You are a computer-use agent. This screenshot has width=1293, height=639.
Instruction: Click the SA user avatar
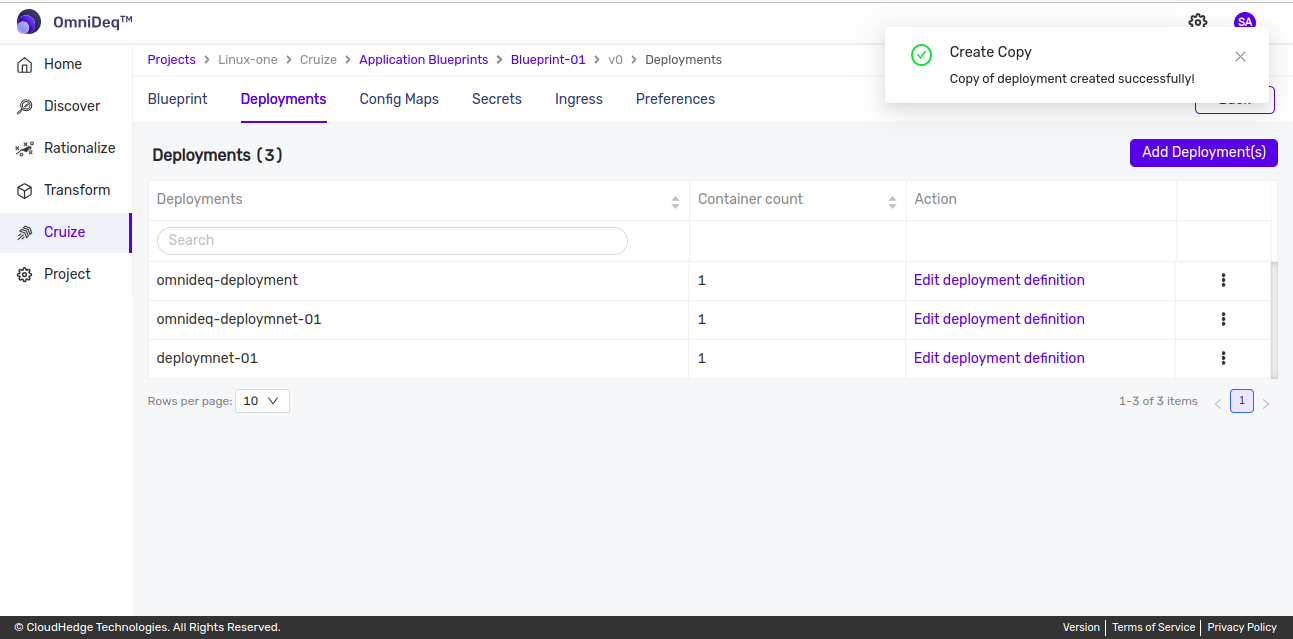[x=1244, y=22]
